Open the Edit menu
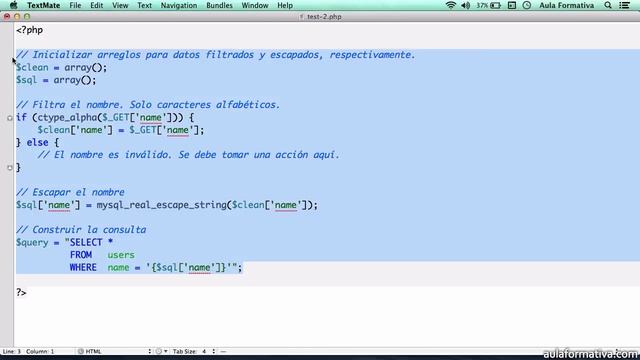Viewport: 640px width, 360px height. click(96, 5)
